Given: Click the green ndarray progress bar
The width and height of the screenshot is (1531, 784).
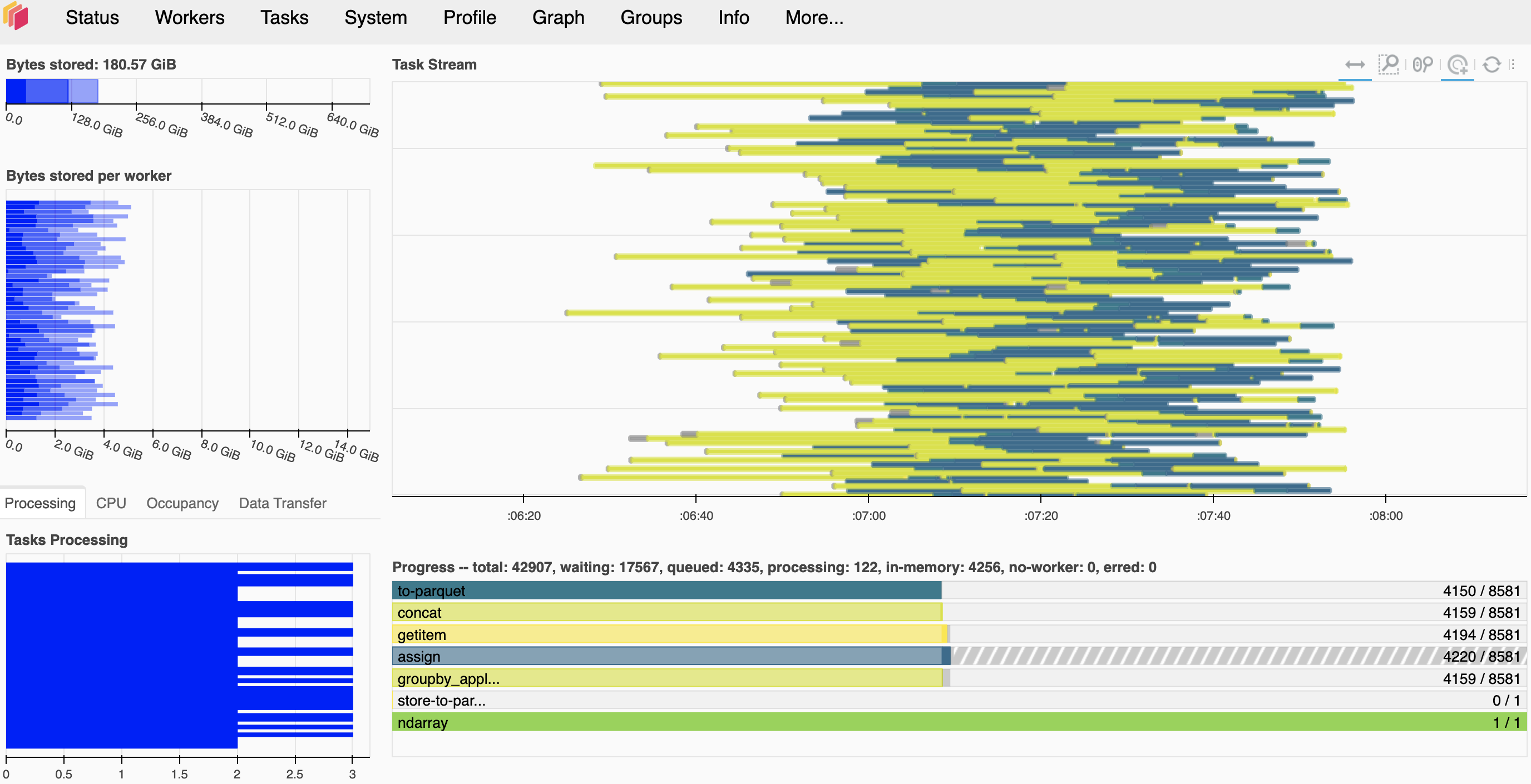Looking at the screenshot, I should (959, 722).
